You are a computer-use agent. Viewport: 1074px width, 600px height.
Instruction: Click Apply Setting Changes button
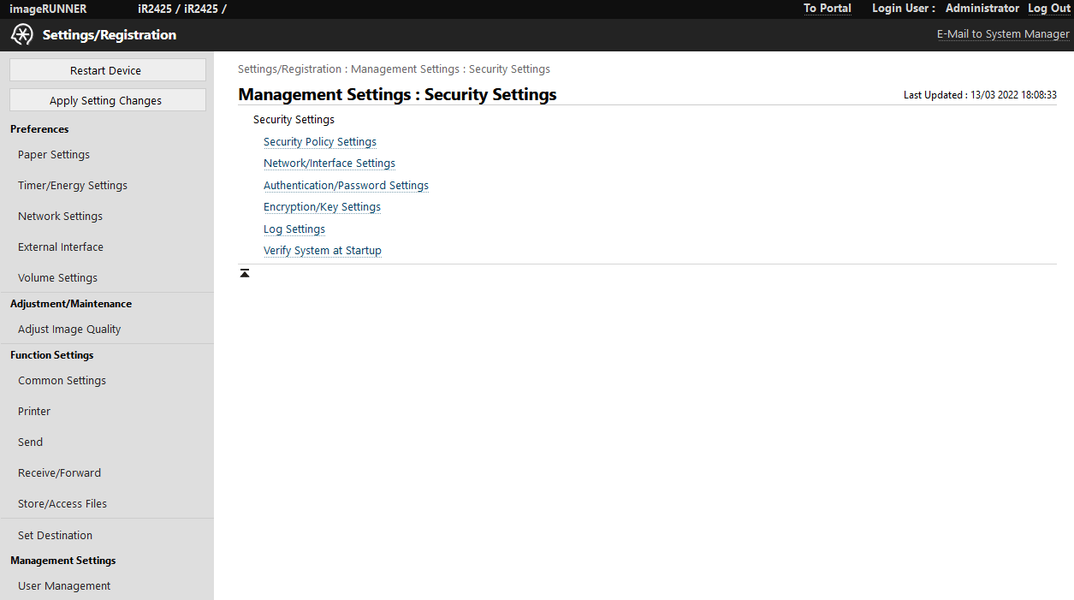(x=106, y=101)
